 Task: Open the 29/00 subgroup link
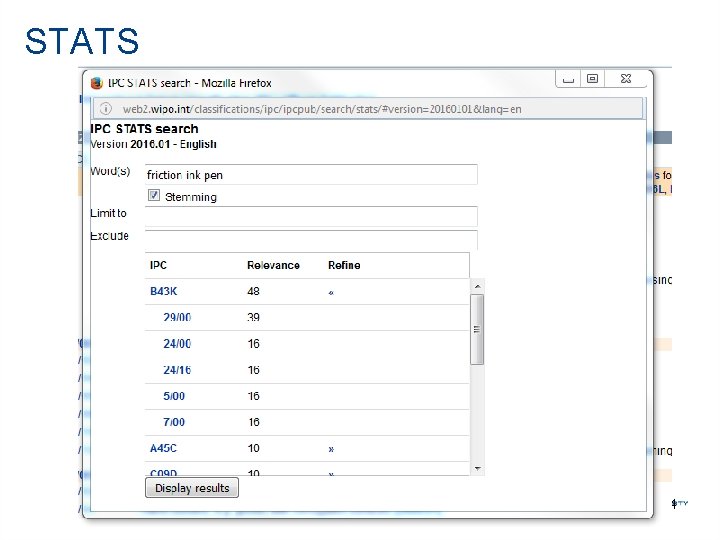pos(177,317)
